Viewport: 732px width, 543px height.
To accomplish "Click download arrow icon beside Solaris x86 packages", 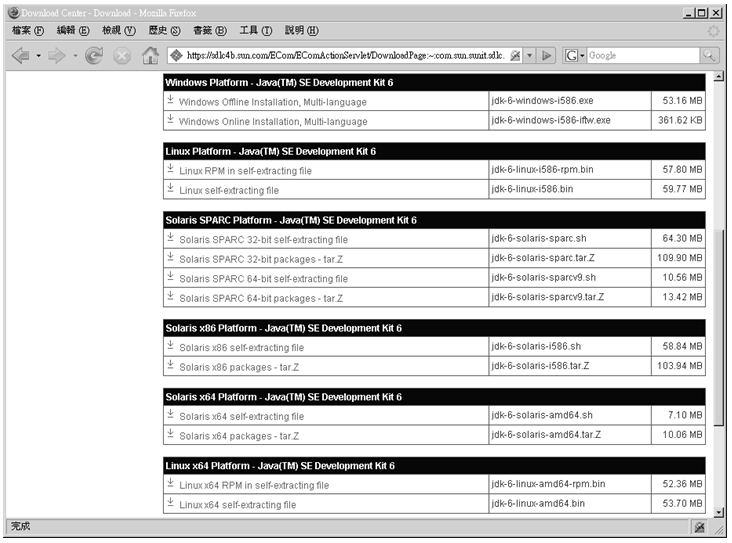I will click(x=170, y=365).
